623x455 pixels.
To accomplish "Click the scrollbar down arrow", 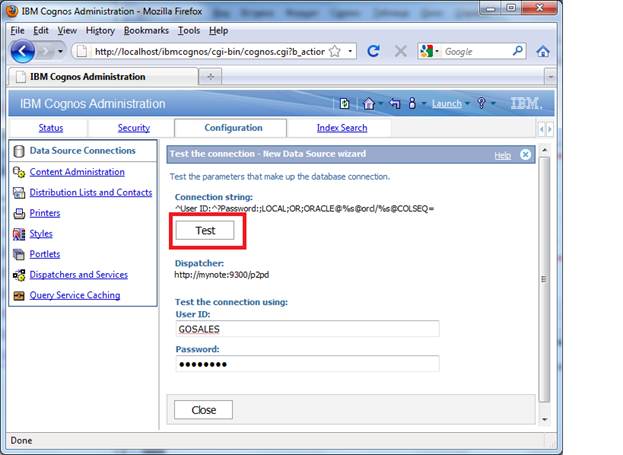I will [x=544, y=419].
